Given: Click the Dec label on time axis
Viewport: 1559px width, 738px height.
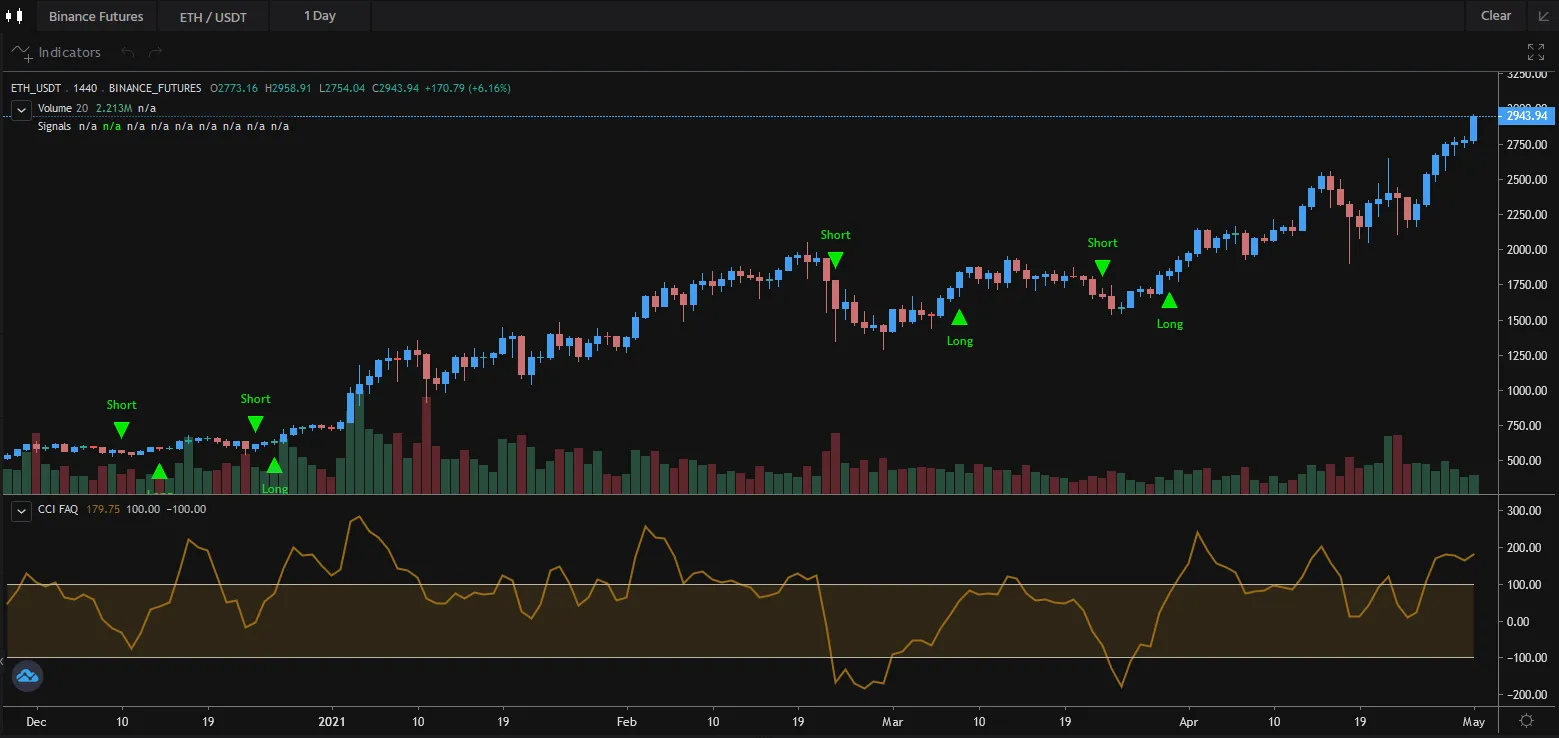Looking at the screenshot, I should pos(36,721).
